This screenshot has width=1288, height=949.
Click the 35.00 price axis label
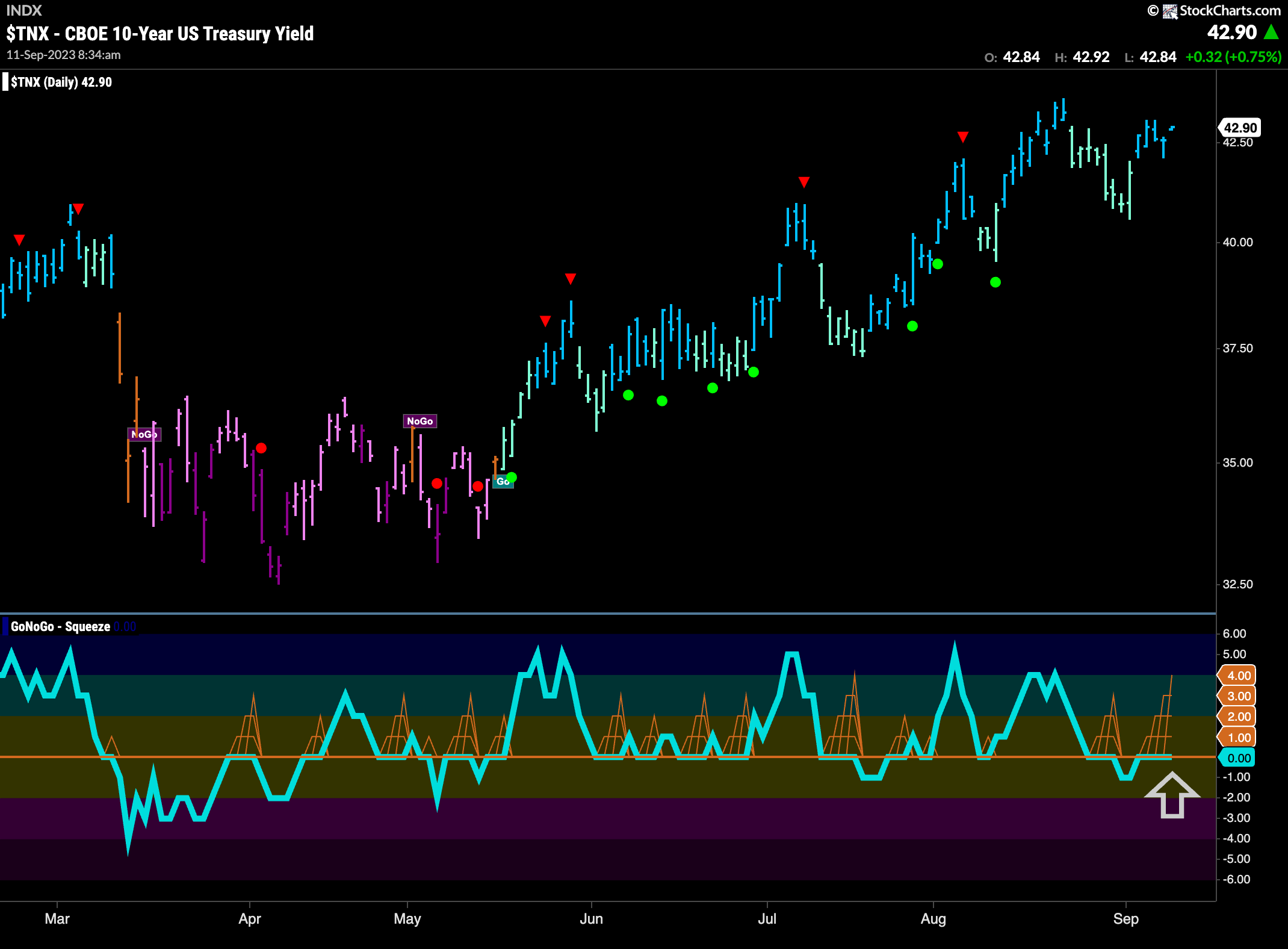1238,462
